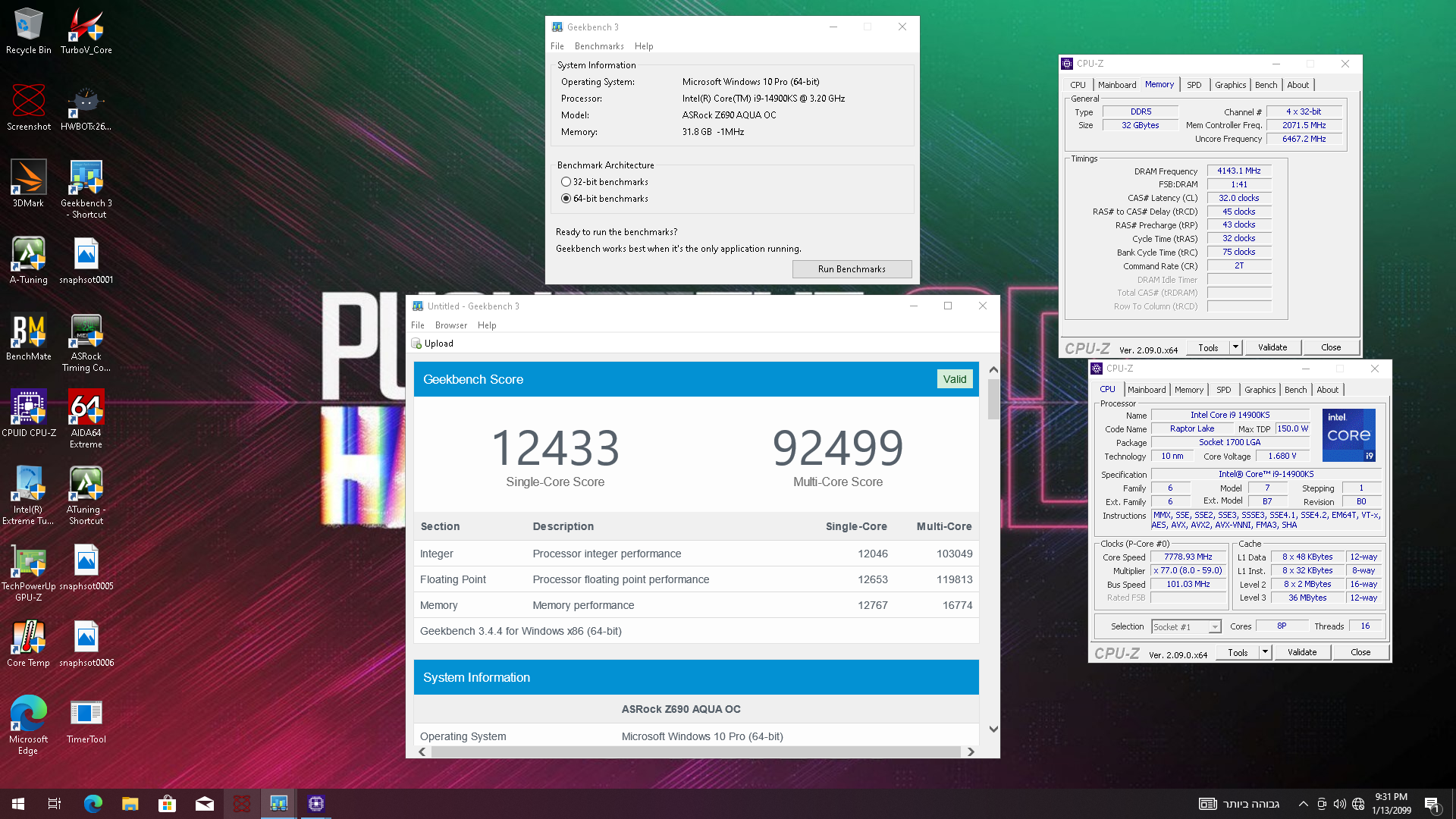Open notification center on taskbar
Viewport: 1456px width, 819px height.
coord(1432,804)
